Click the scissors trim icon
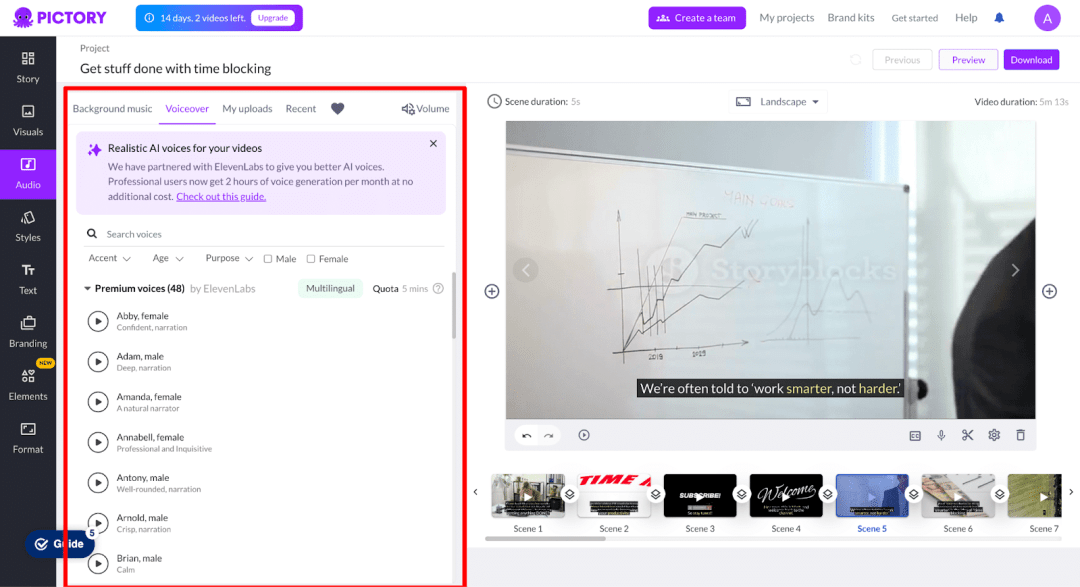 click(968, 435)
